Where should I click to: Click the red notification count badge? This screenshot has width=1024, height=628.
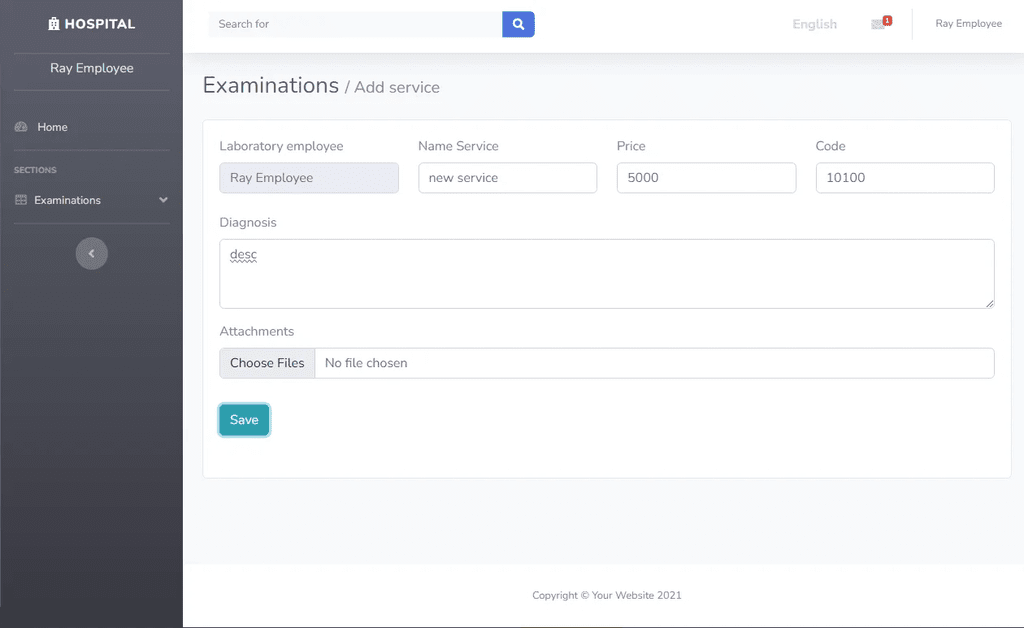887,20
